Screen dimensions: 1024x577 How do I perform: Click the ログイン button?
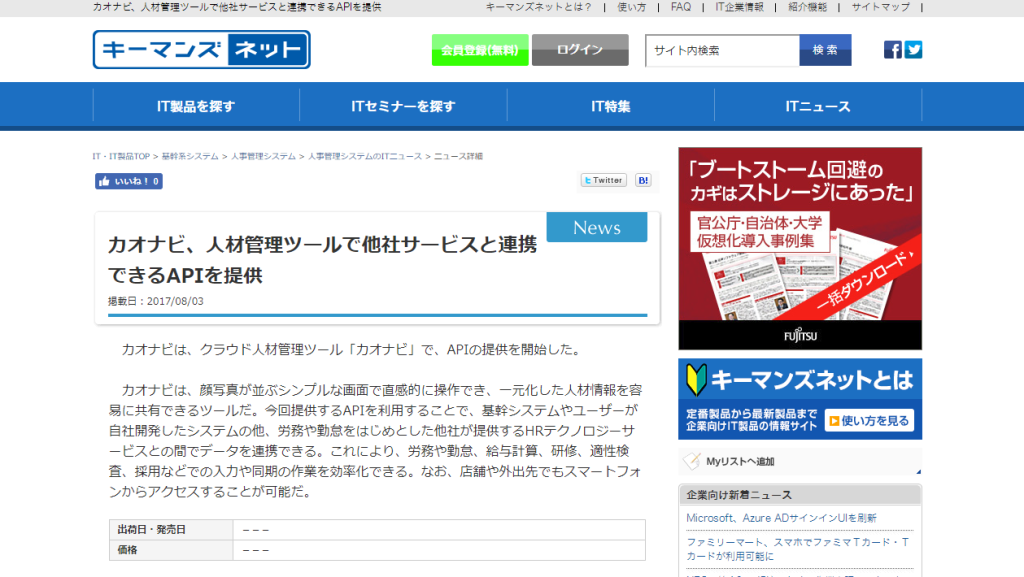click(580, 50)
